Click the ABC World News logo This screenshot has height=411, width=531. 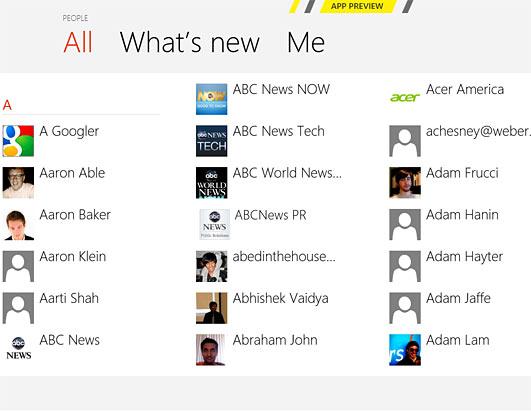point(212,183)
